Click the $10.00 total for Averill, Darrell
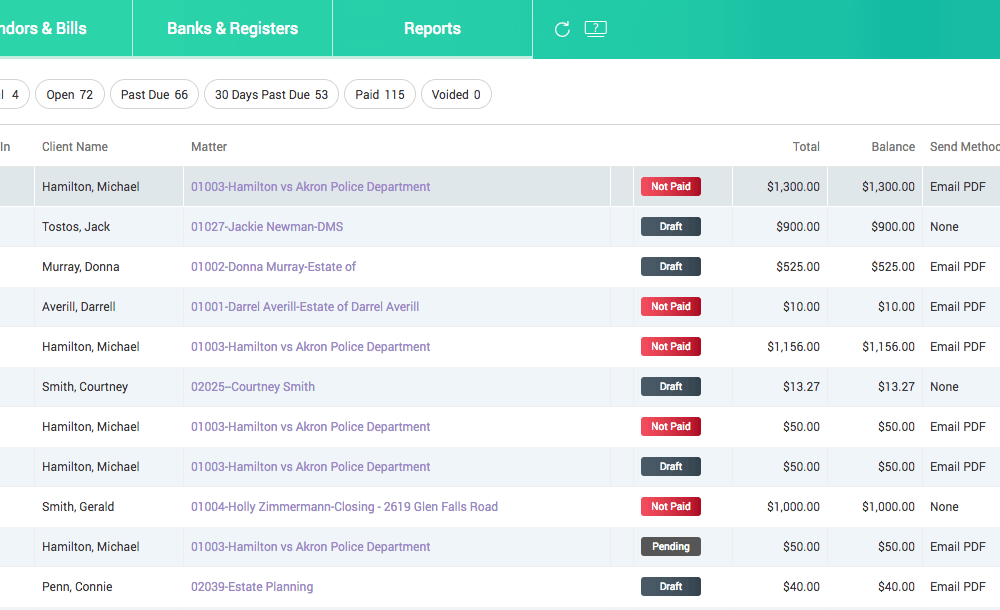 pyautogui.click(x=801, y=307)
